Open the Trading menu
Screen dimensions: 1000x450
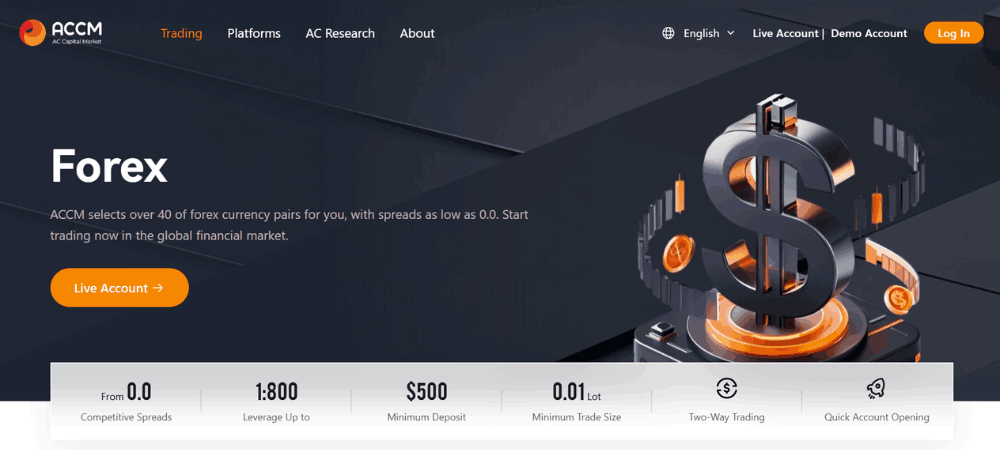181,33
